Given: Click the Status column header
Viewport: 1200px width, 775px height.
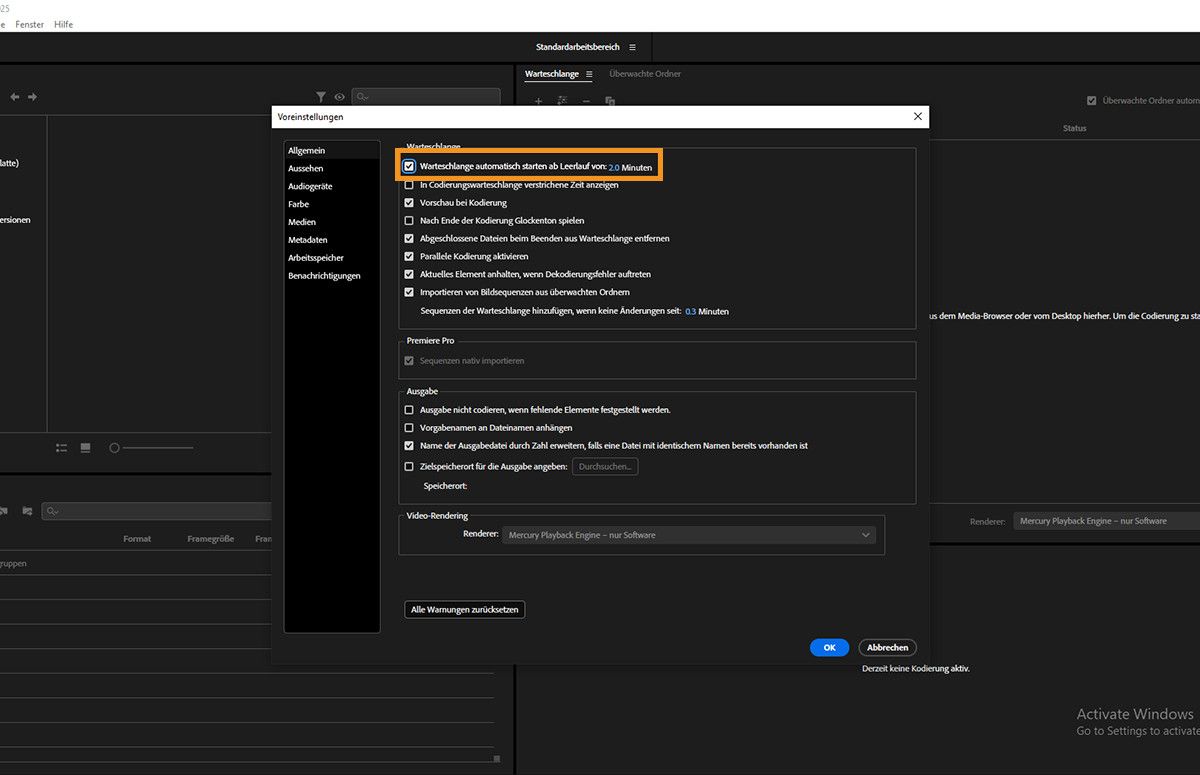Looking at the screenshot, I should tap(1074, 128).
